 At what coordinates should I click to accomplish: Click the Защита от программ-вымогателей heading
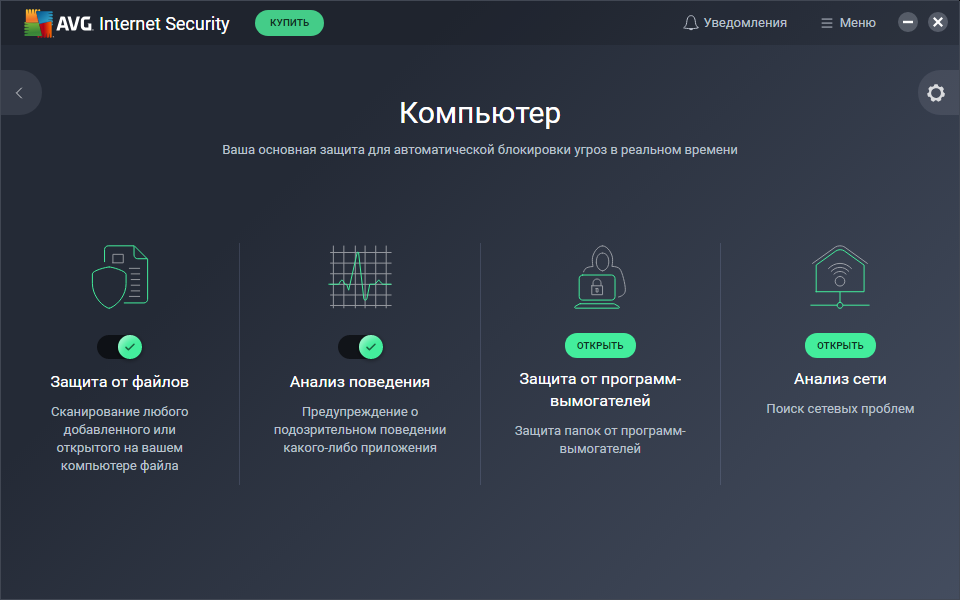[x=600, y=390]
